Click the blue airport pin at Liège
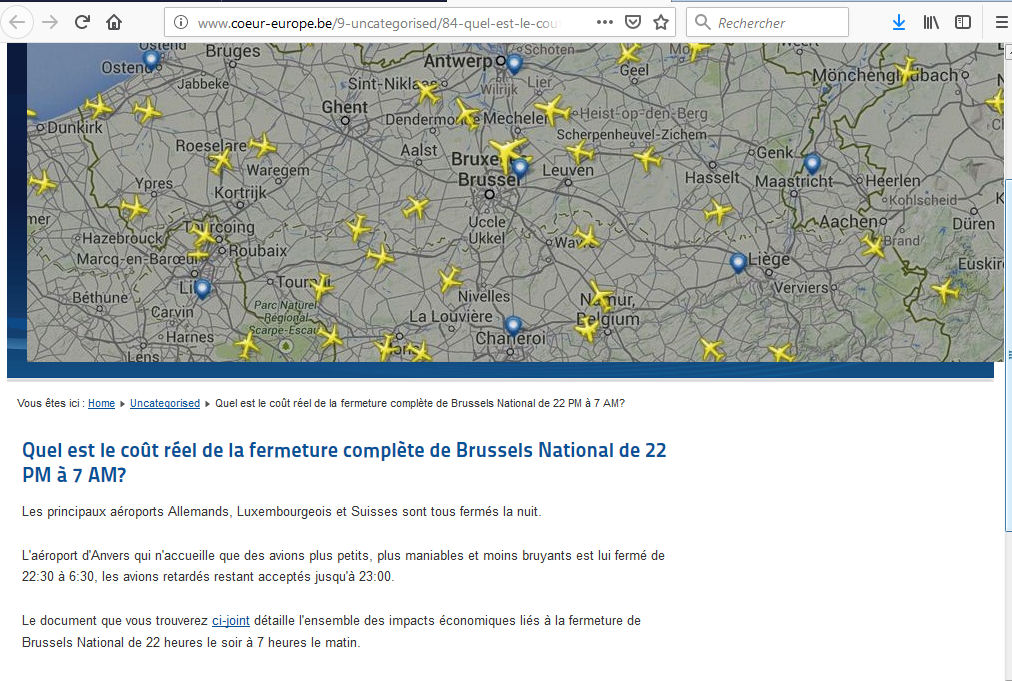Viewport: 1012px width, 681px height. (x=738, y=263)
